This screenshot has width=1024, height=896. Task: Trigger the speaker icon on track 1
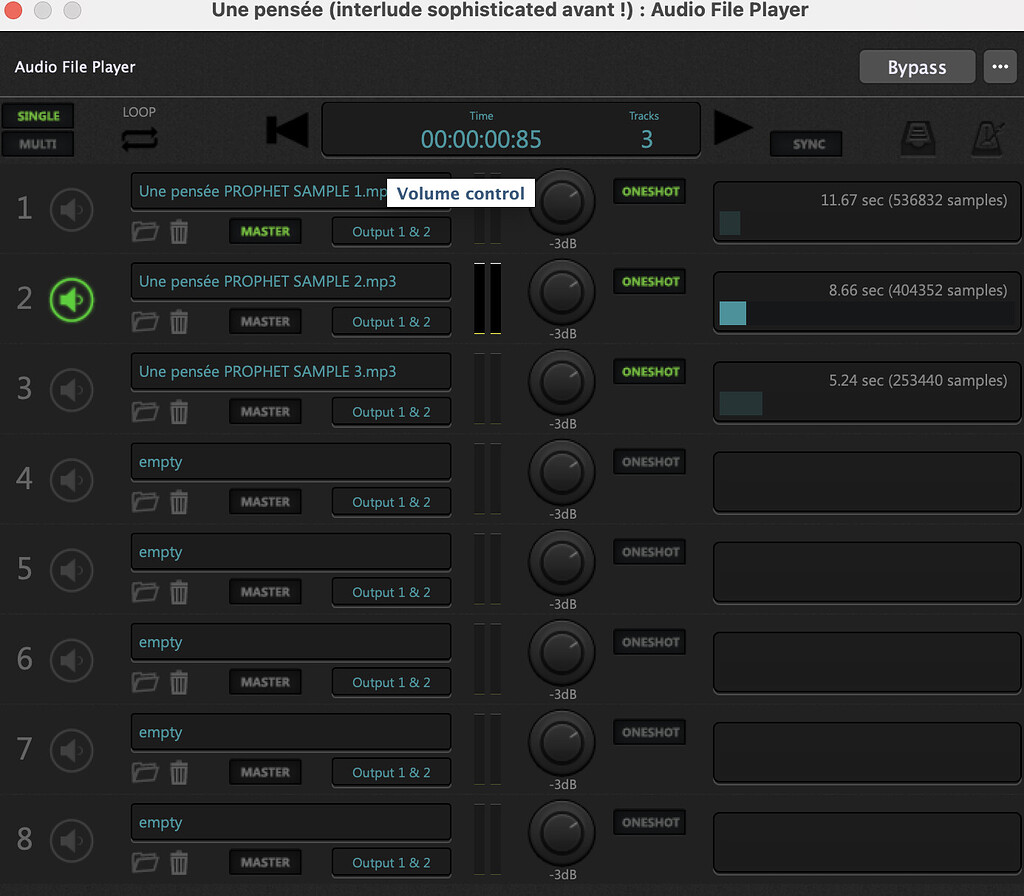coord(72,209)
